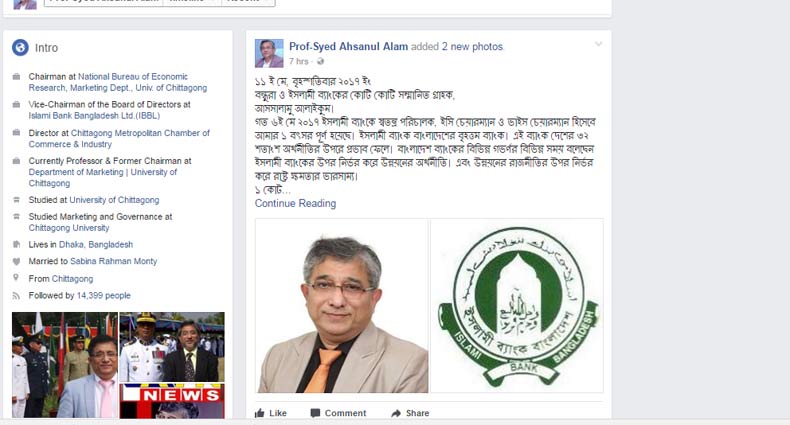Open the NEWS thumbnail photo in Intro

172,401
